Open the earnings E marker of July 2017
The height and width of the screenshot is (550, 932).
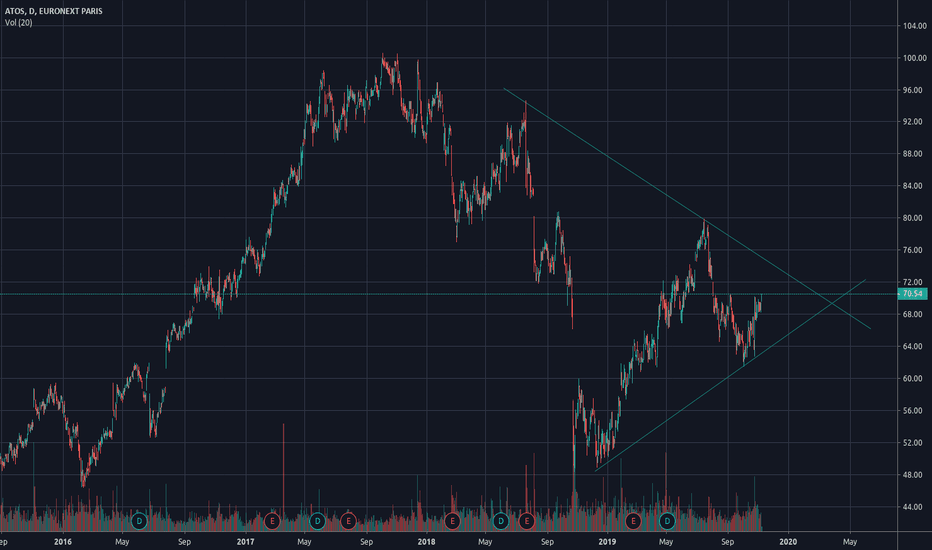coord(348,521)
